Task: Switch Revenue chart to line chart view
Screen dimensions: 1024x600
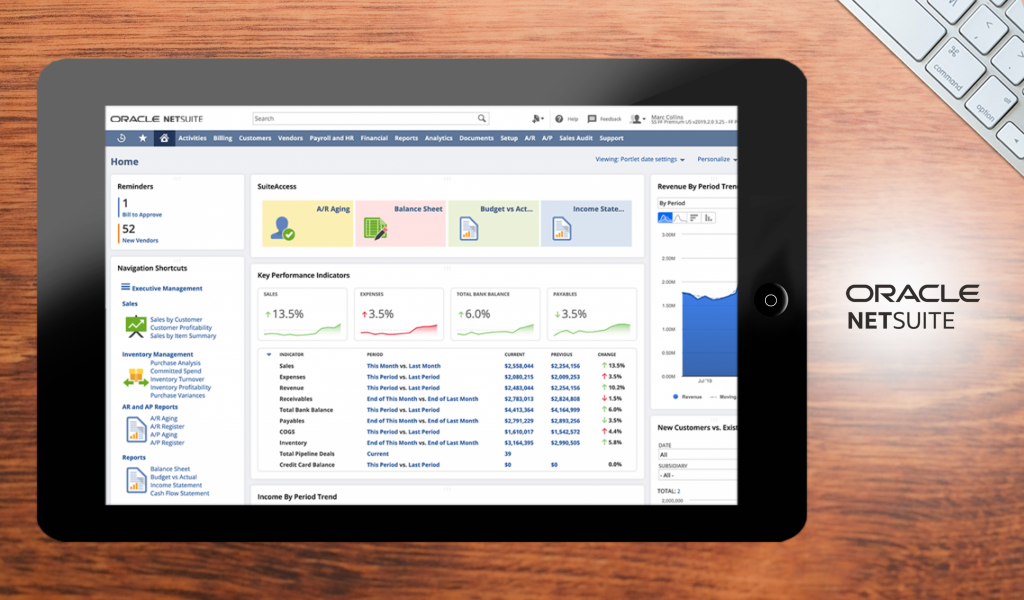Action: [678, 217]
